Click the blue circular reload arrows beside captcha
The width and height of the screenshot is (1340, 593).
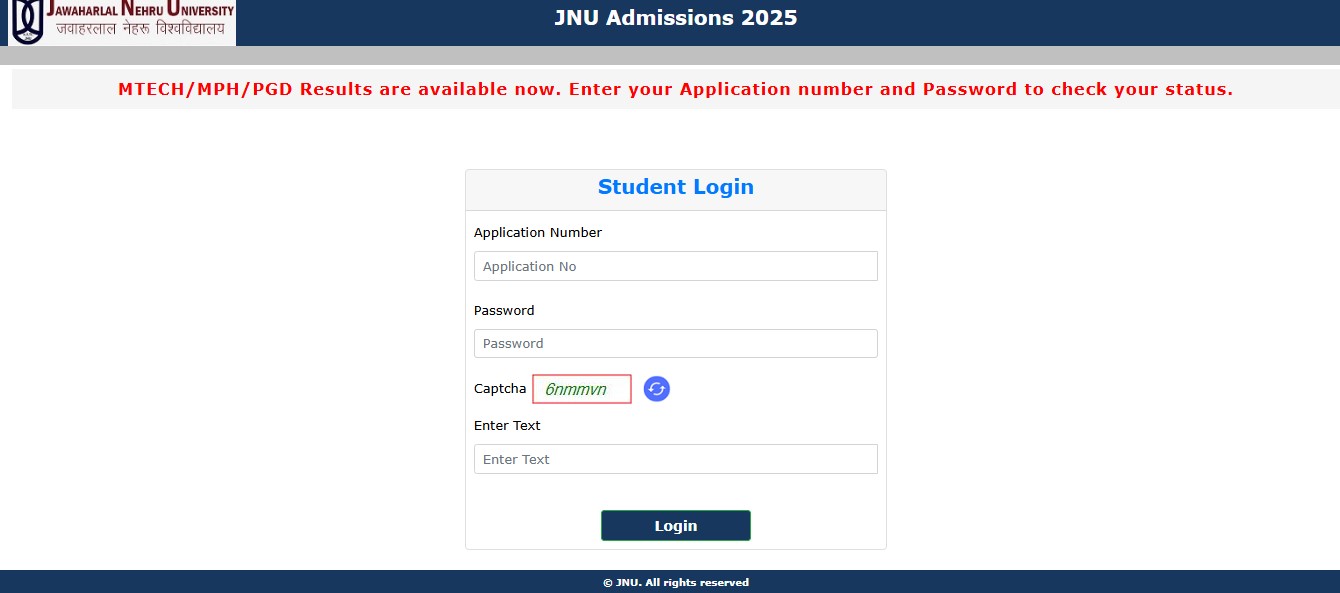click(656, 389)
